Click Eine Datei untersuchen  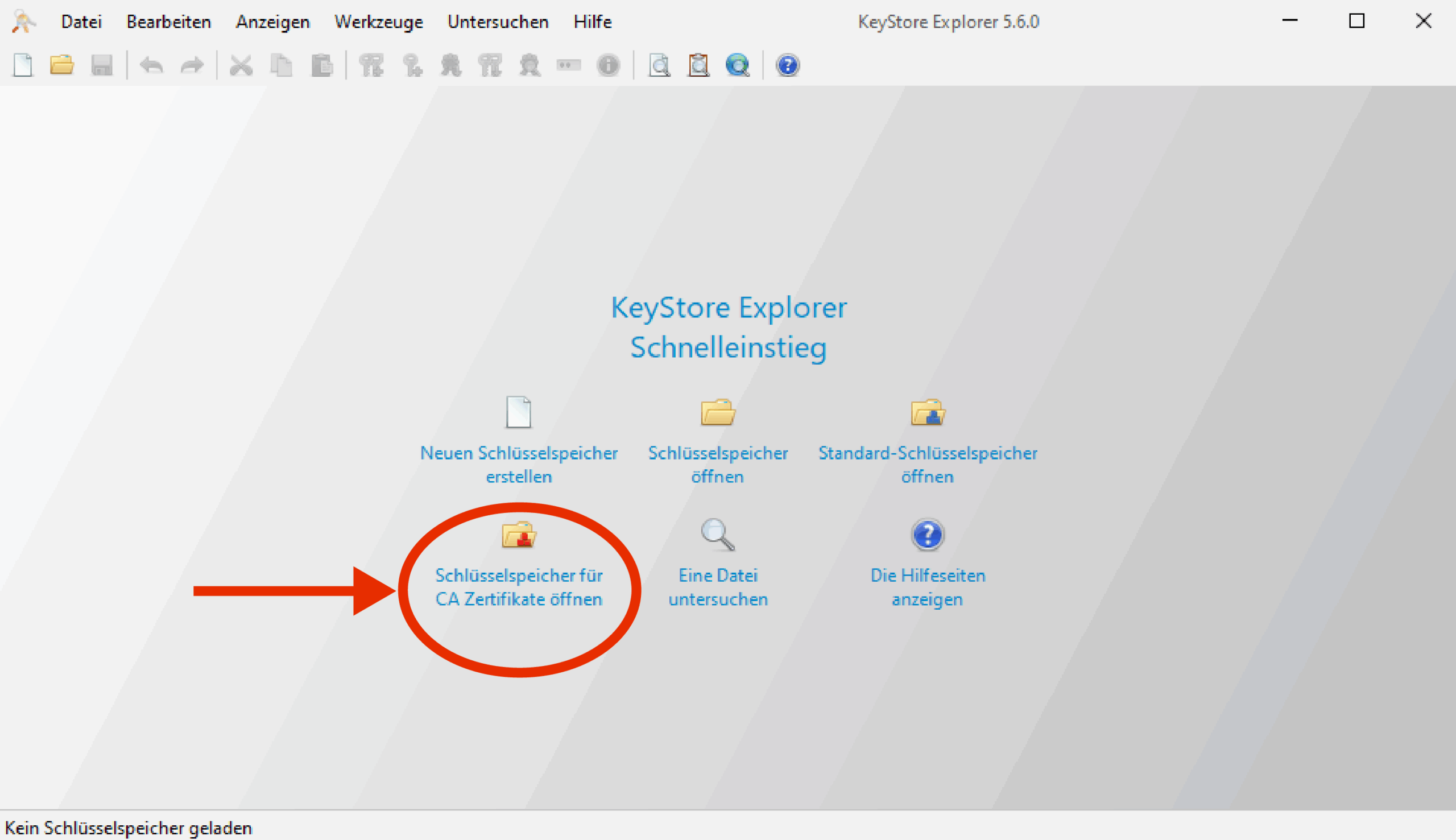coord(718,564)
